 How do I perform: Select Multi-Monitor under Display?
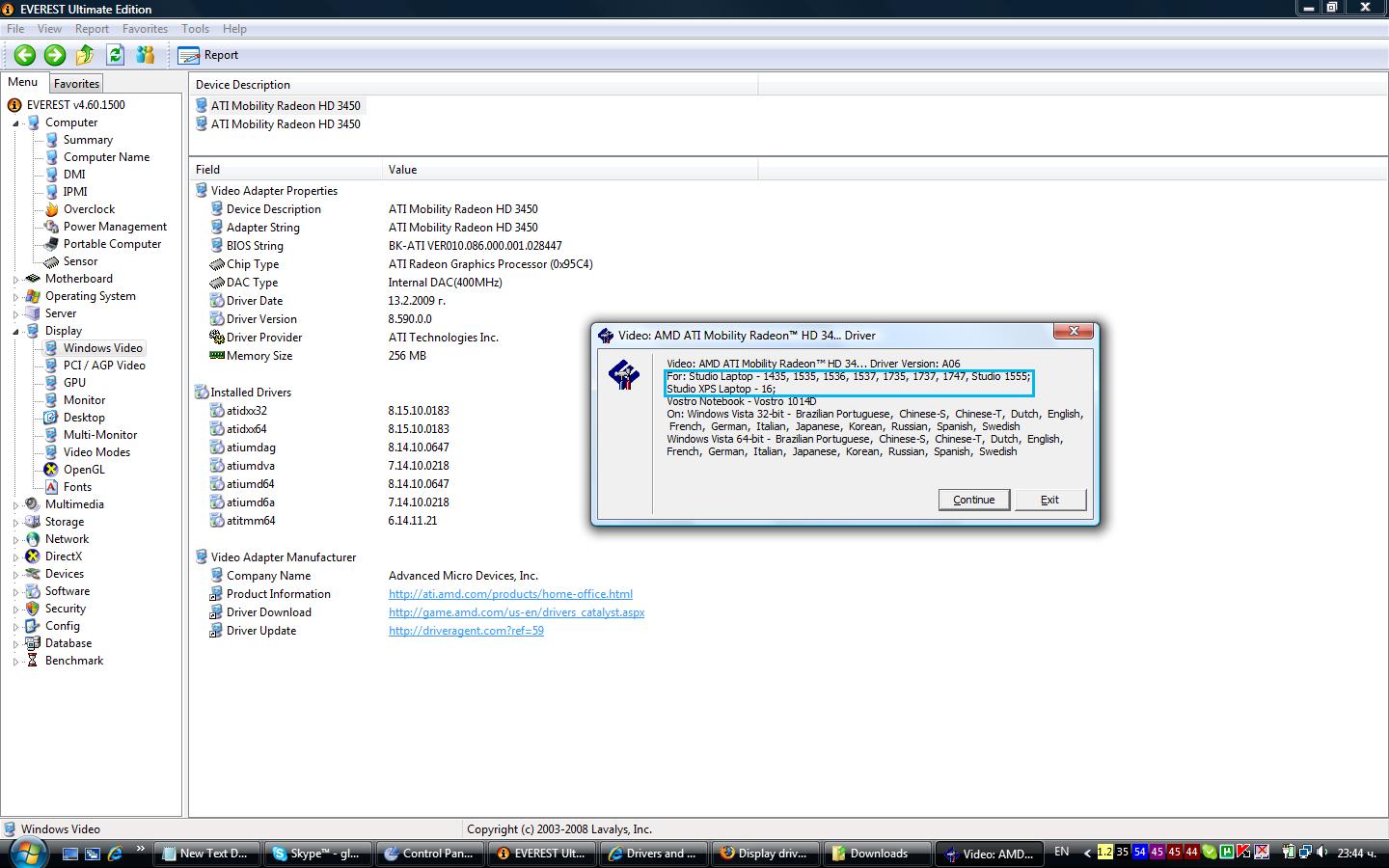pos(100,435)
